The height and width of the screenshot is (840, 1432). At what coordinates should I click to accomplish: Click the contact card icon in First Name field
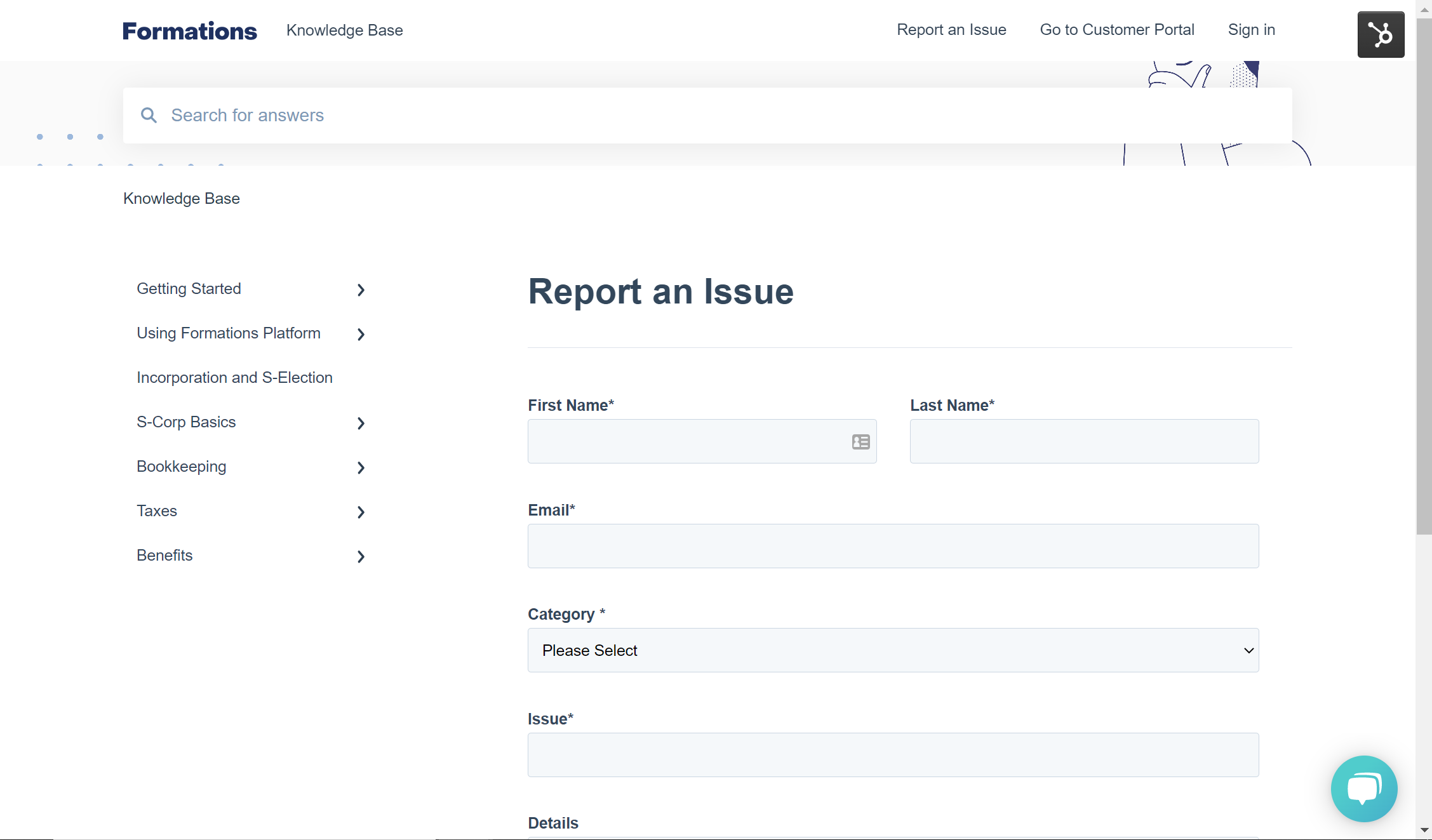pos(860,441)
